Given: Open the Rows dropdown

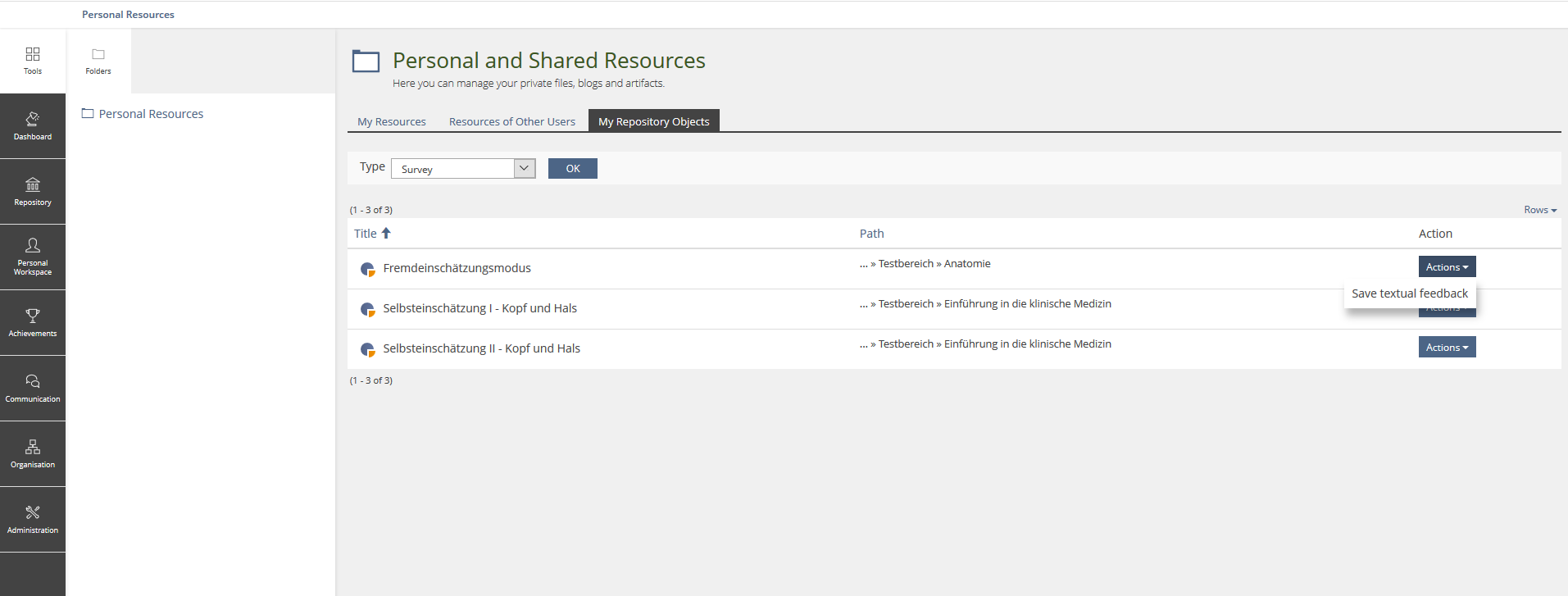Looking at the screenshot, I should click(1539, 210).
